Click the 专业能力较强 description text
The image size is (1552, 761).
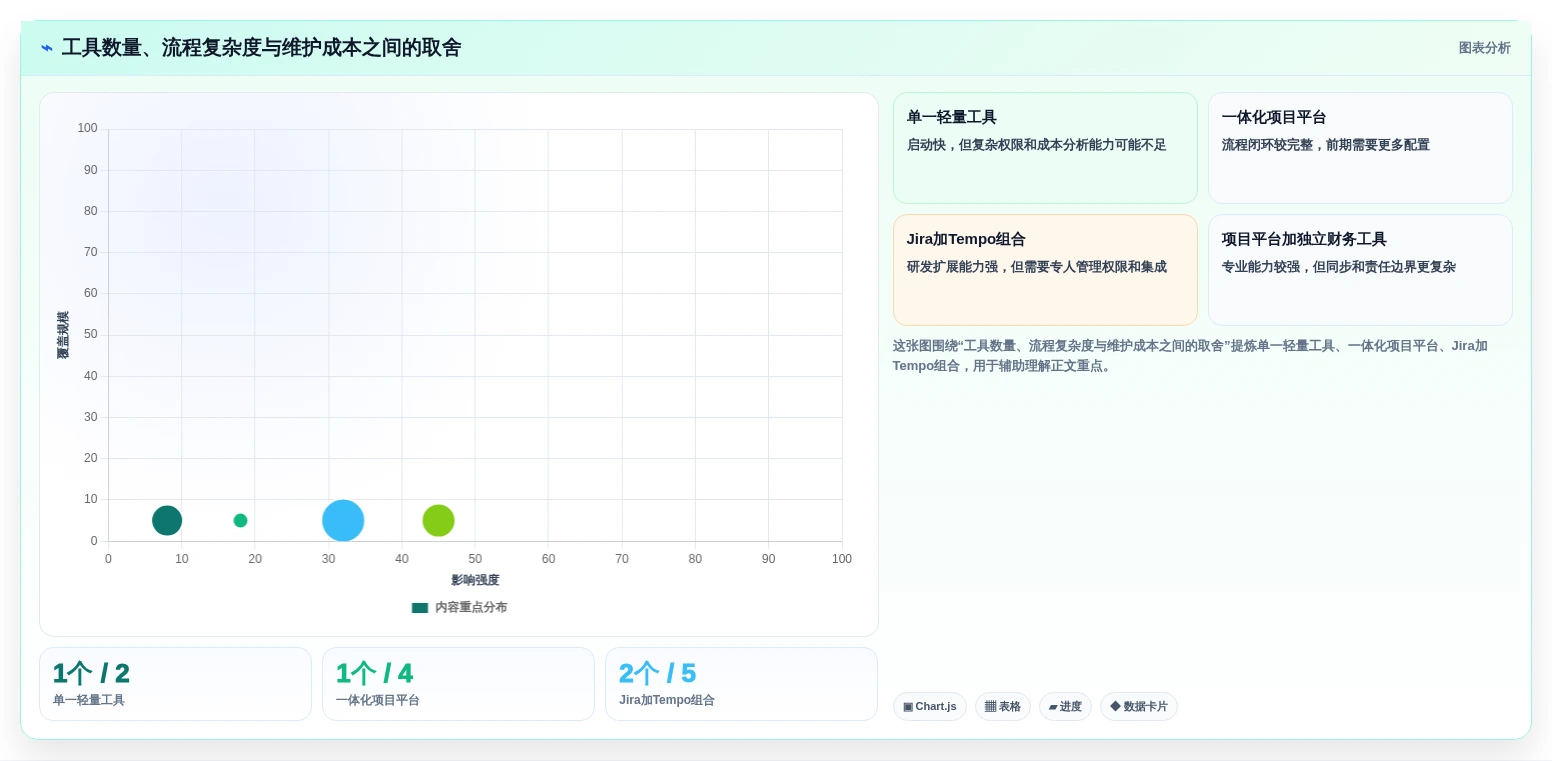tap(1338, 267)
